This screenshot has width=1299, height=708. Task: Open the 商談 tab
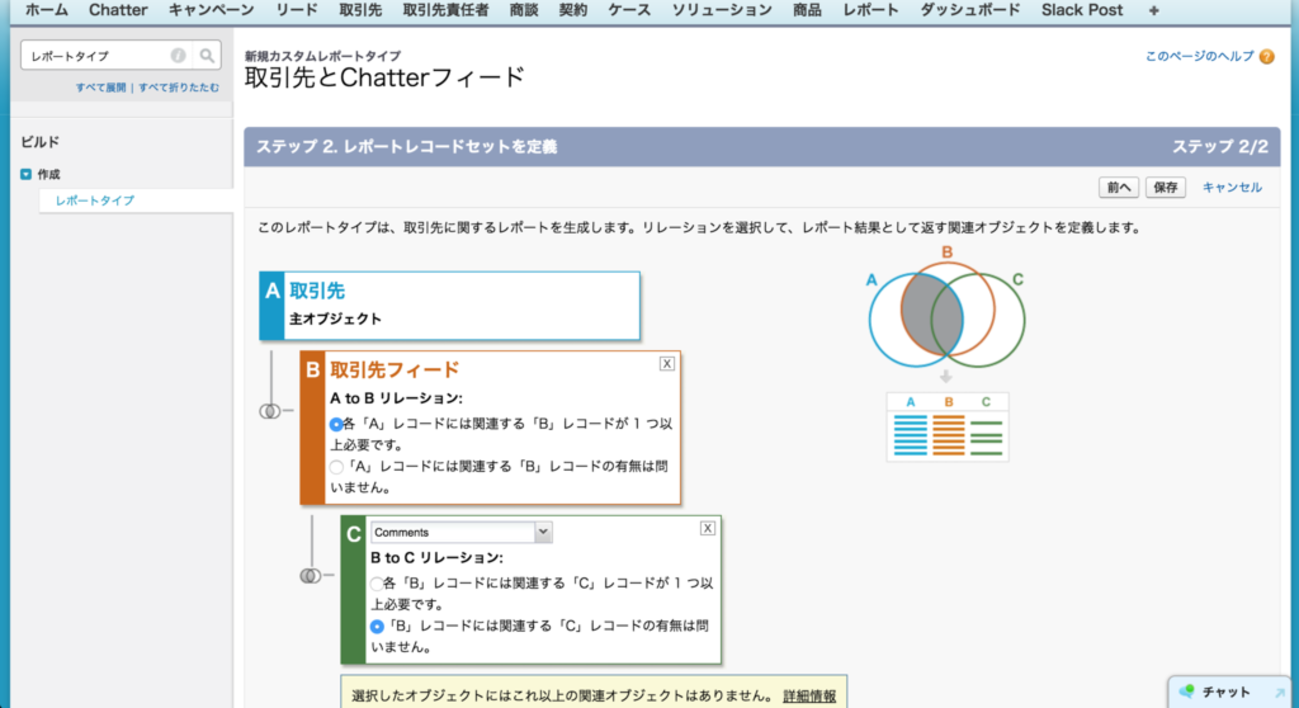click(x=524, y=10)
